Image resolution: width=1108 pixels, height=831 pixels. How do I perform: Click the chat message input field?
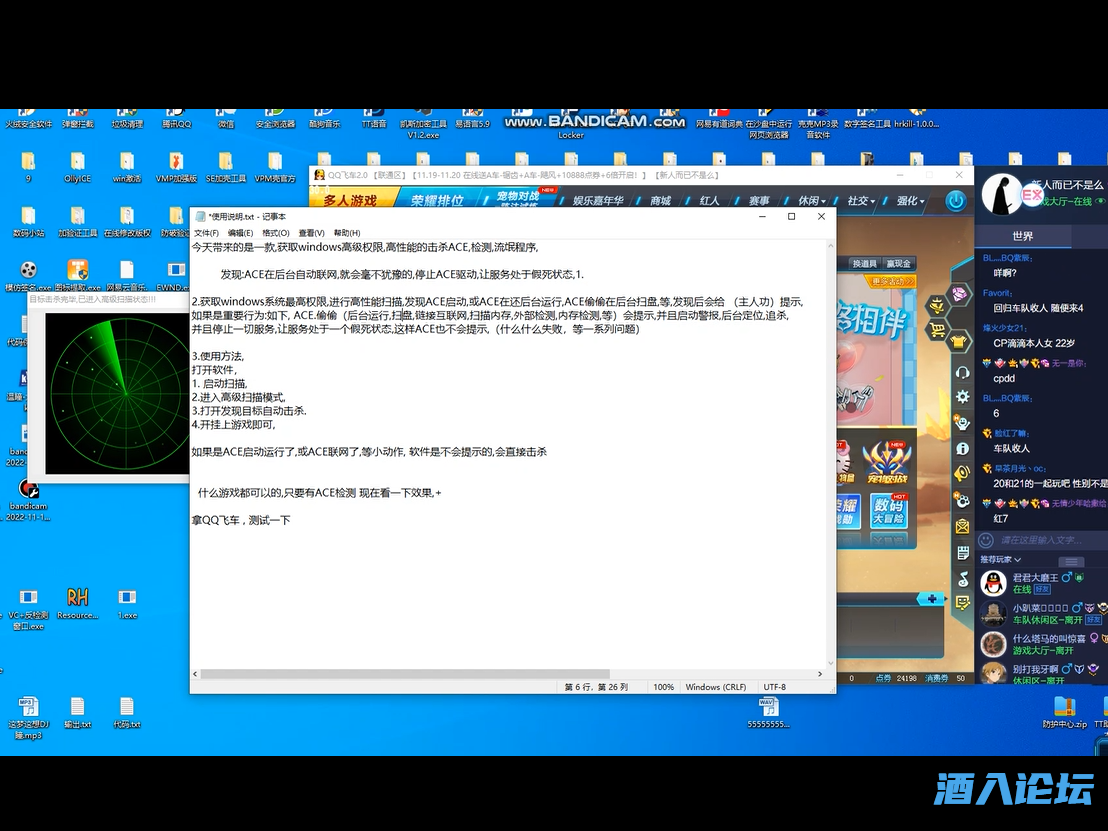(1050, 540)
